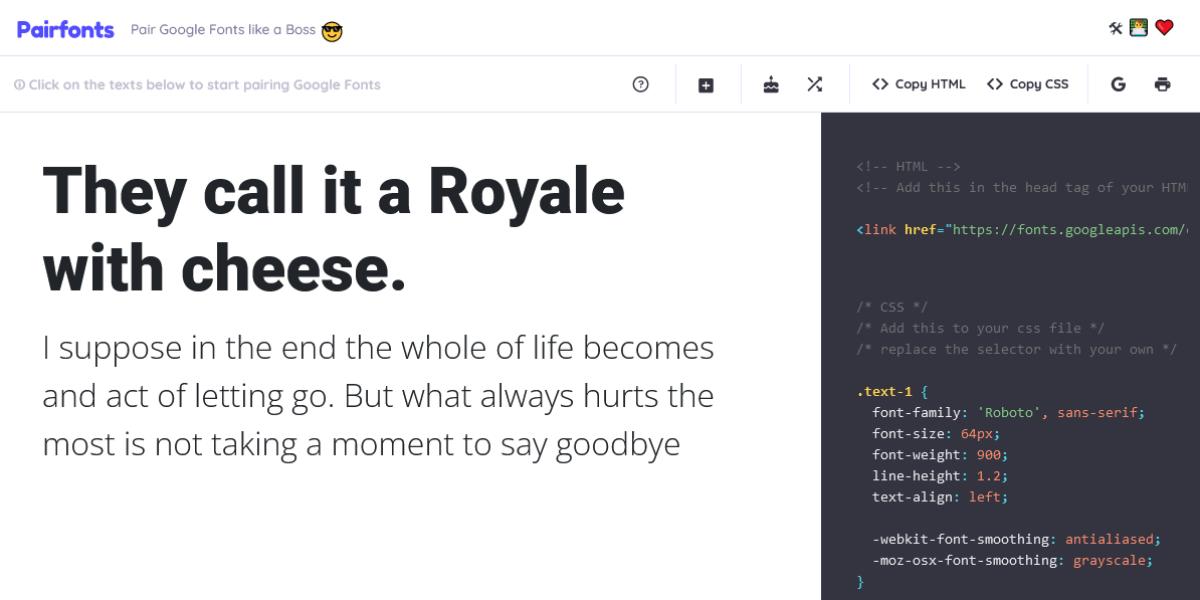Click the hammer and wrench tools emoji
The image size is (1200, 600).
coord(1115,28)
